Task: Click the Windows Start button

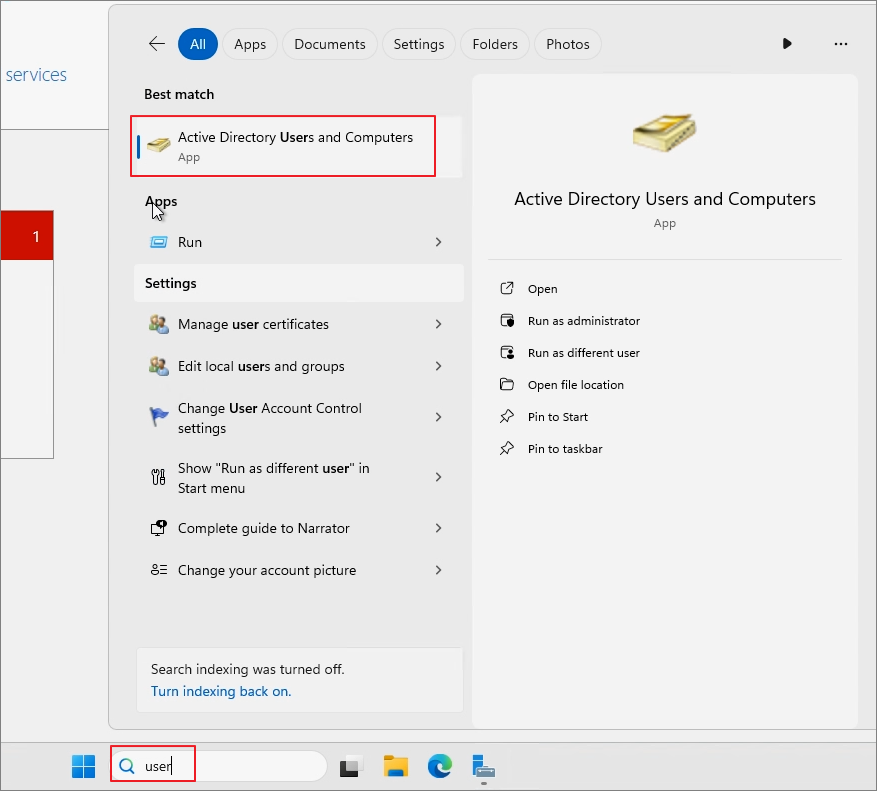Action: 83,766
